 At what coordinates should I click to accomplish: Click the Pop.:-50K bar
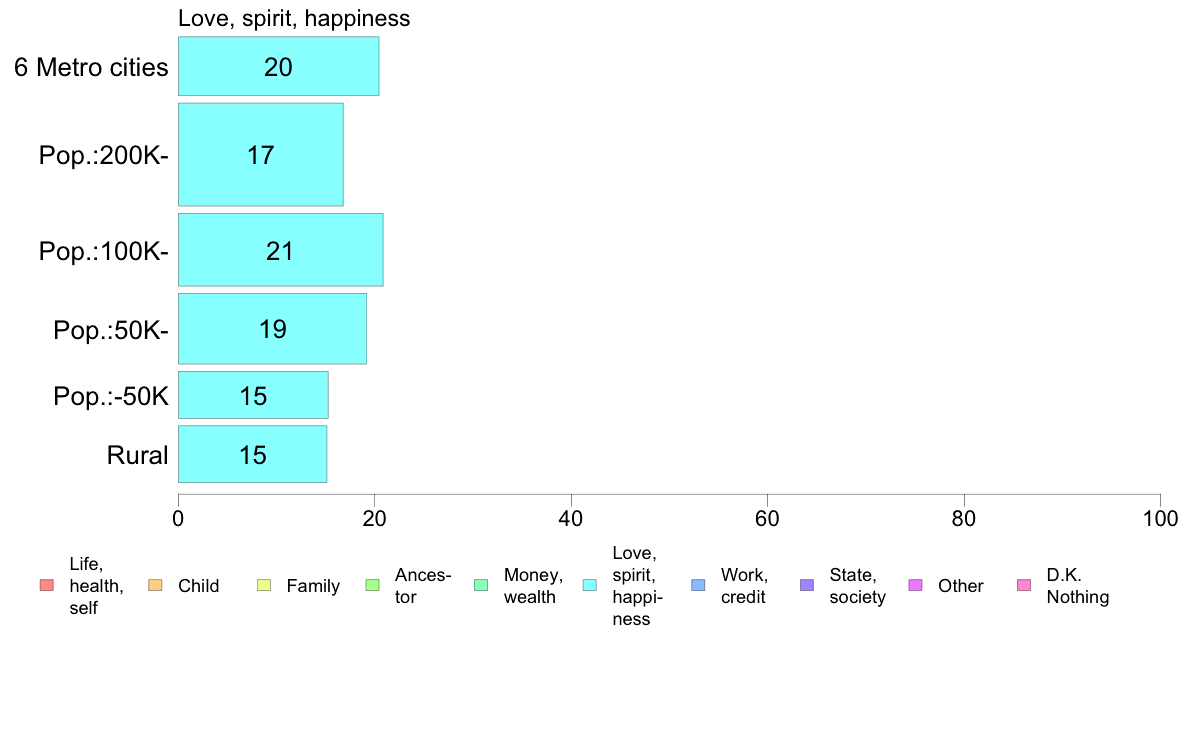(x=253, y=395)
